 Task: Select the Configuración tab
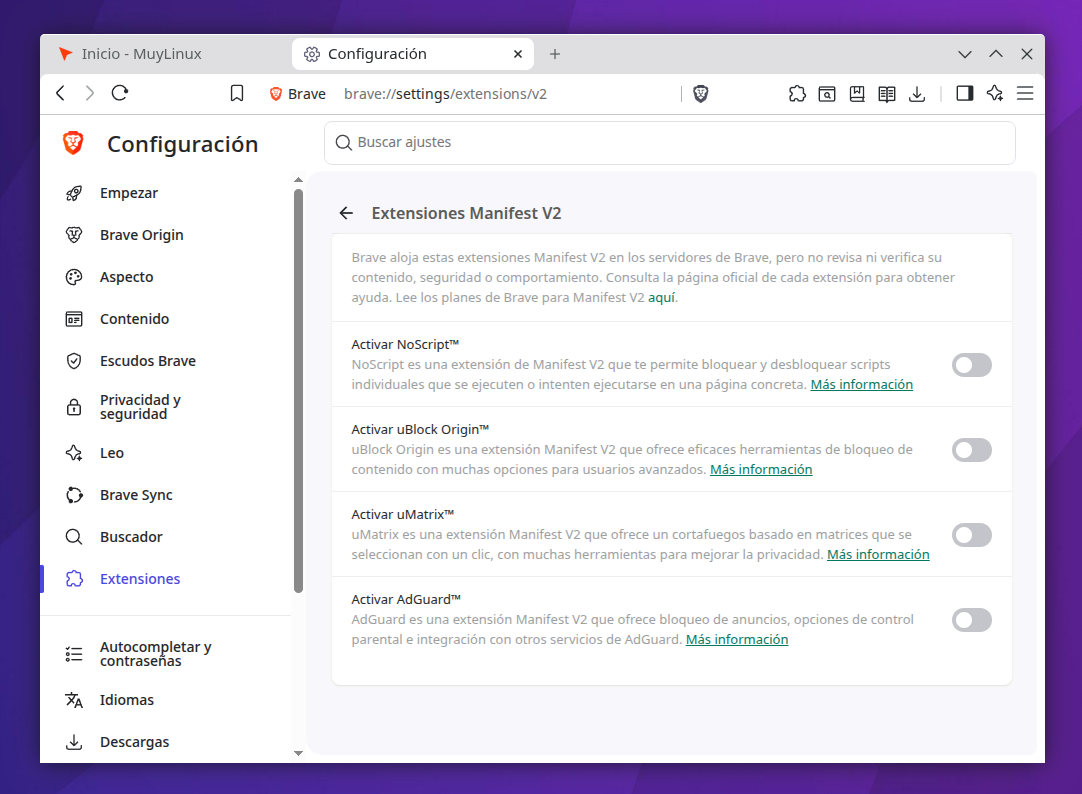click(x=413, y=54)
